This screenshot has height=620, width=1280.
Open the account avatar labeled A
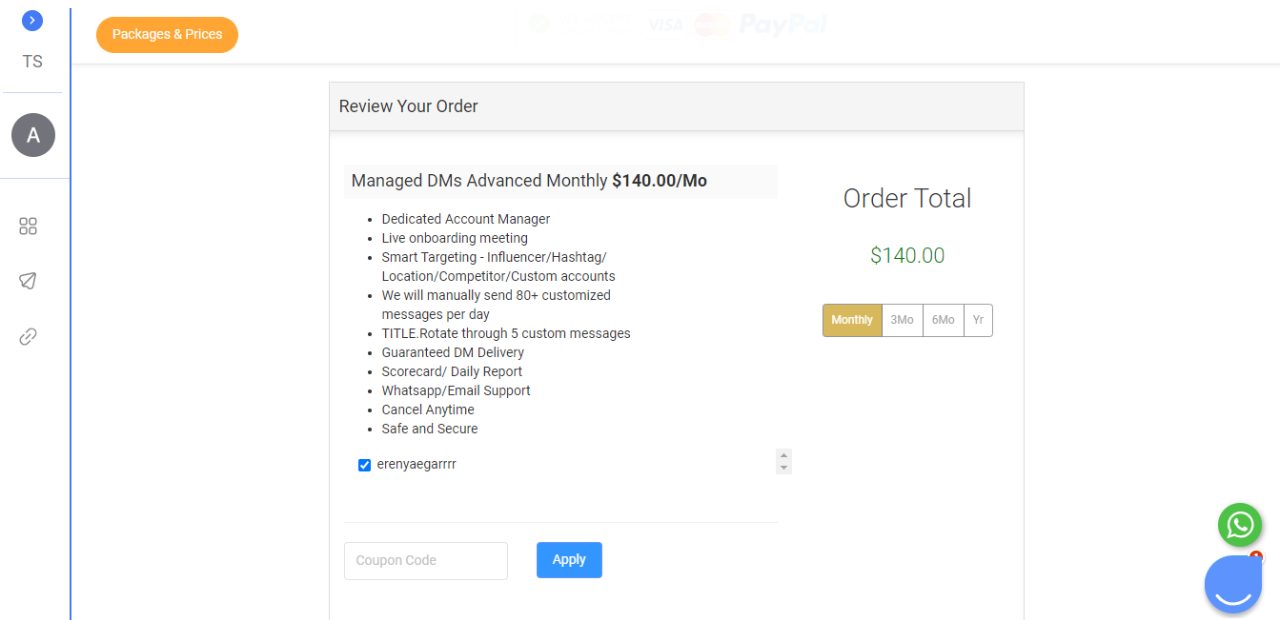(x=33, y=135)
